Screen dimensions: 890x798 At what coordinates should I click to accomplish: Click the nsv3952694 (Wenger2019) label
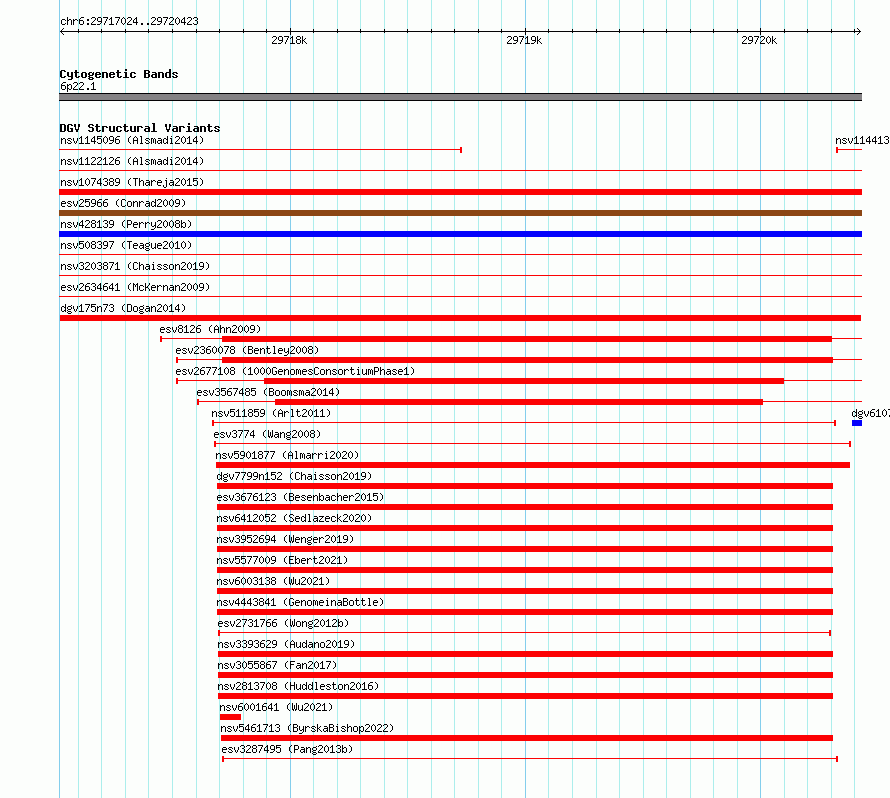(285, 539)
